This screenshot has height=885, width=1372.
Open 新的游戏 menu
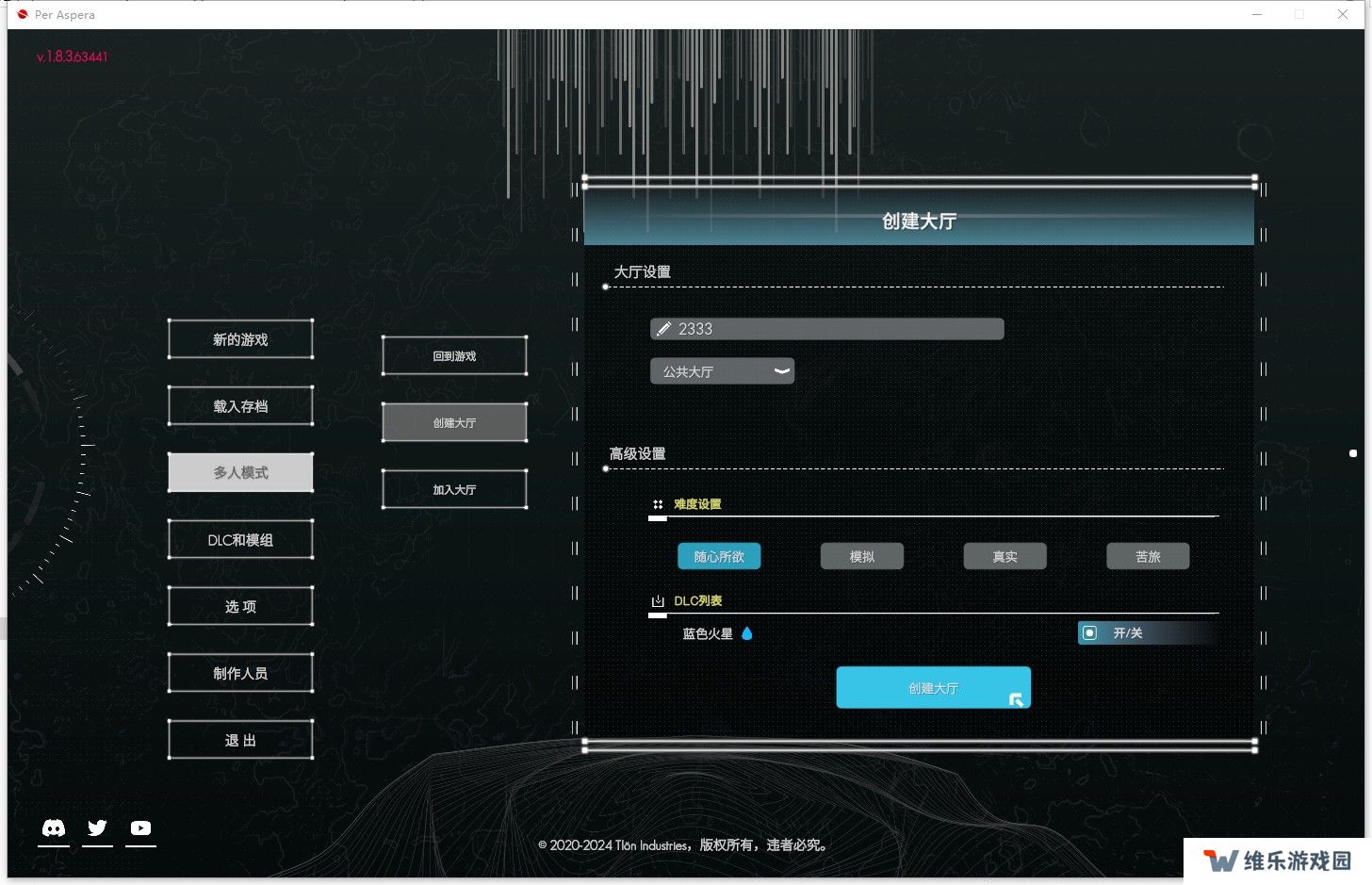[x=240, y=339]
